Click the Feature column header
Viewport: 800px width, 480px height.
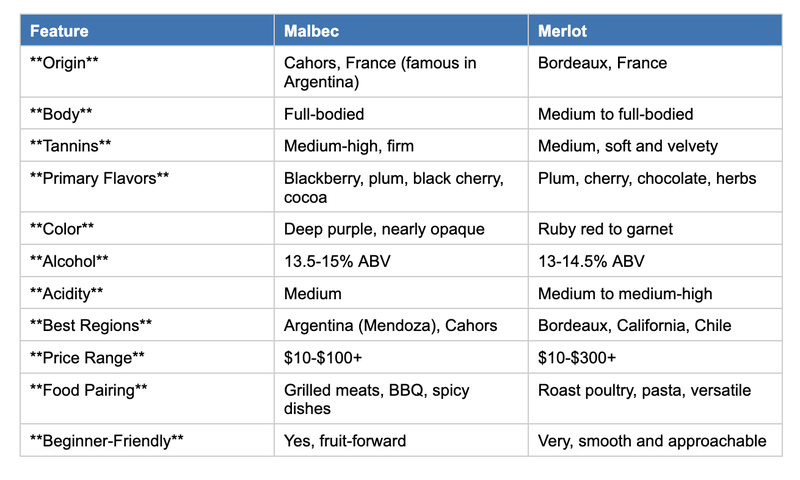pyautogui.click(x=146, y=31)
